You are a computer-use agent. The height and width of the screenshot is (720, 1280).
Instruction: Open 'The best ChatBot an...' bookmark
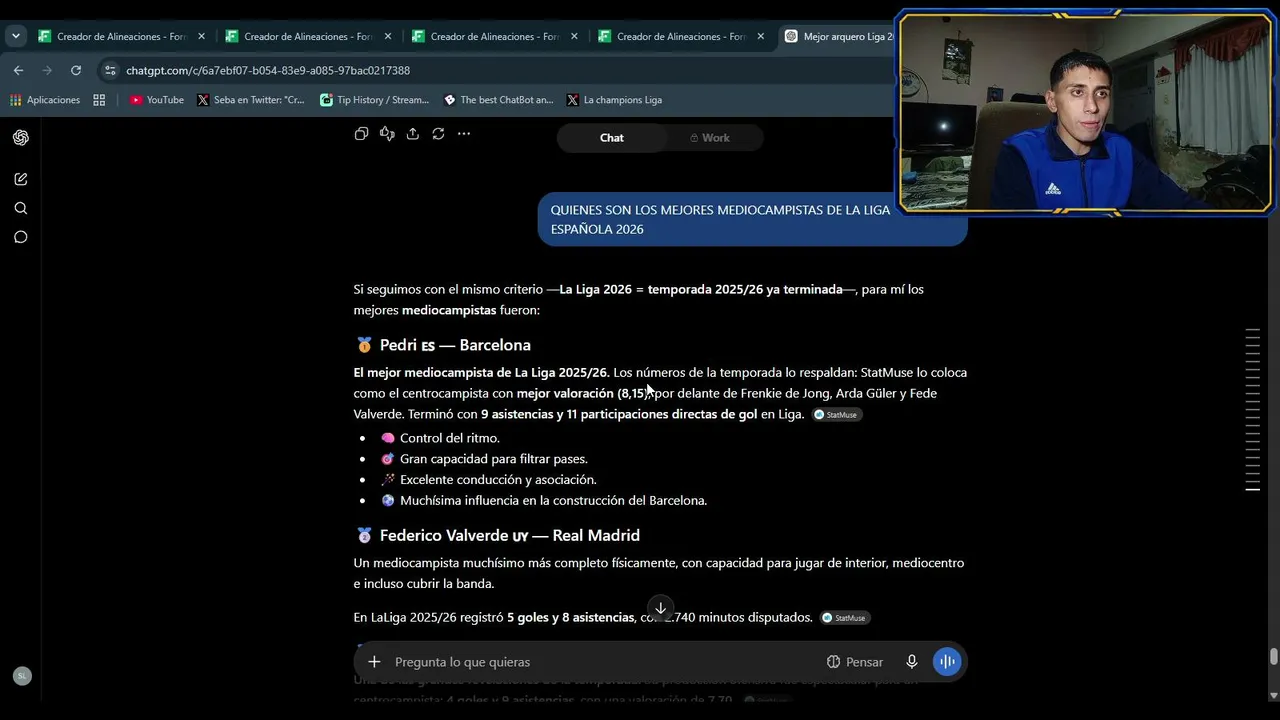[498, 100]
